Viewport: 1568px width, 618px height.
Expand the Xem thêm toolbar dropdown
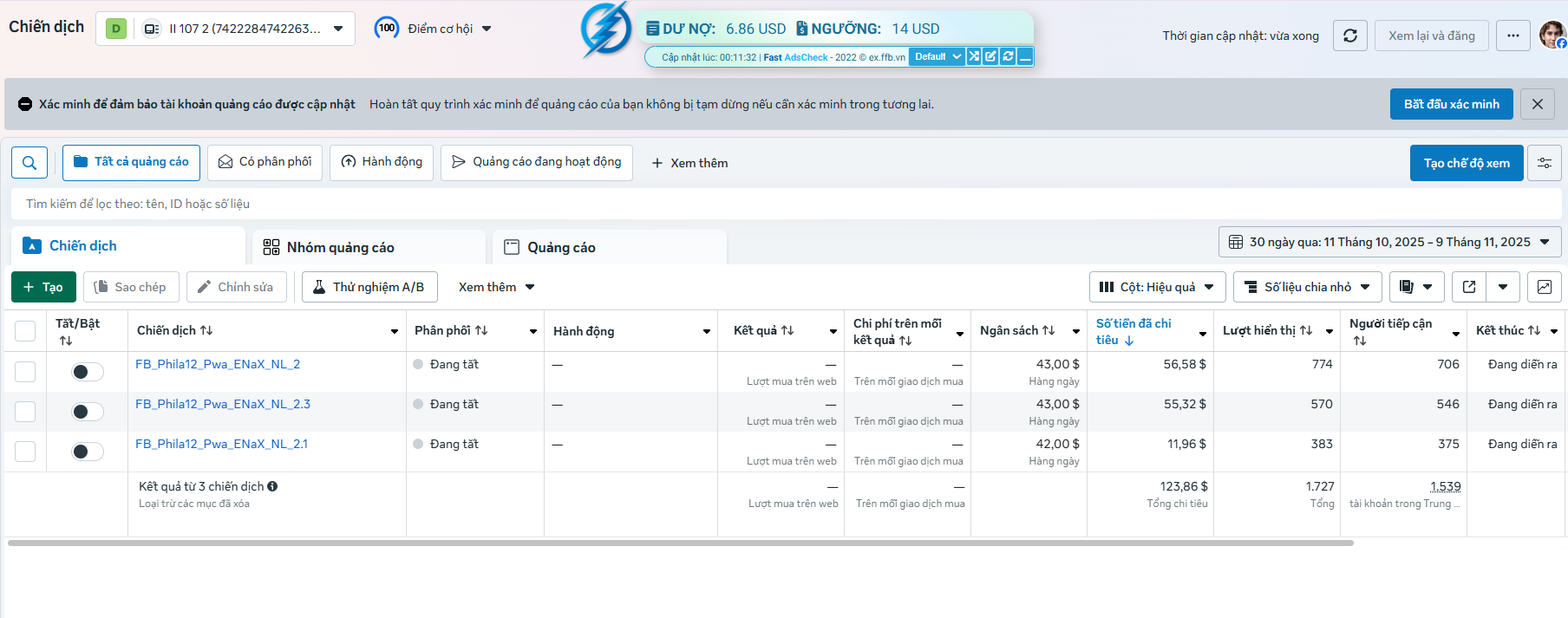(497, 287)
